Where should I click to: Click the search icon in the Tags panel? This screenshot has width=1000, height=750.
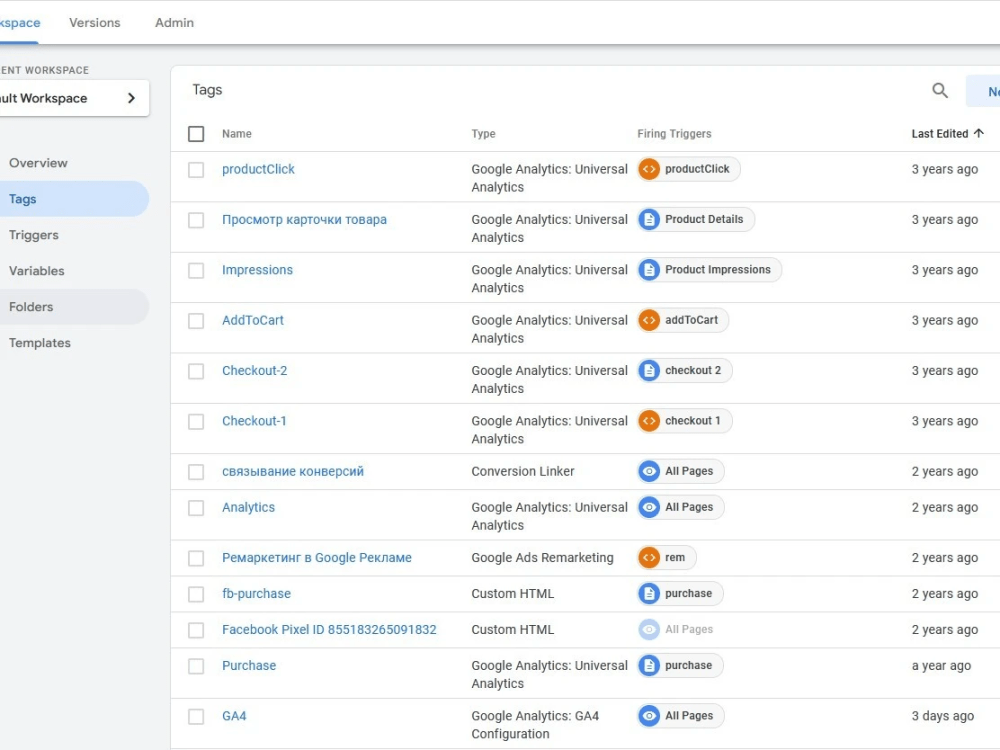coord(939,90)
